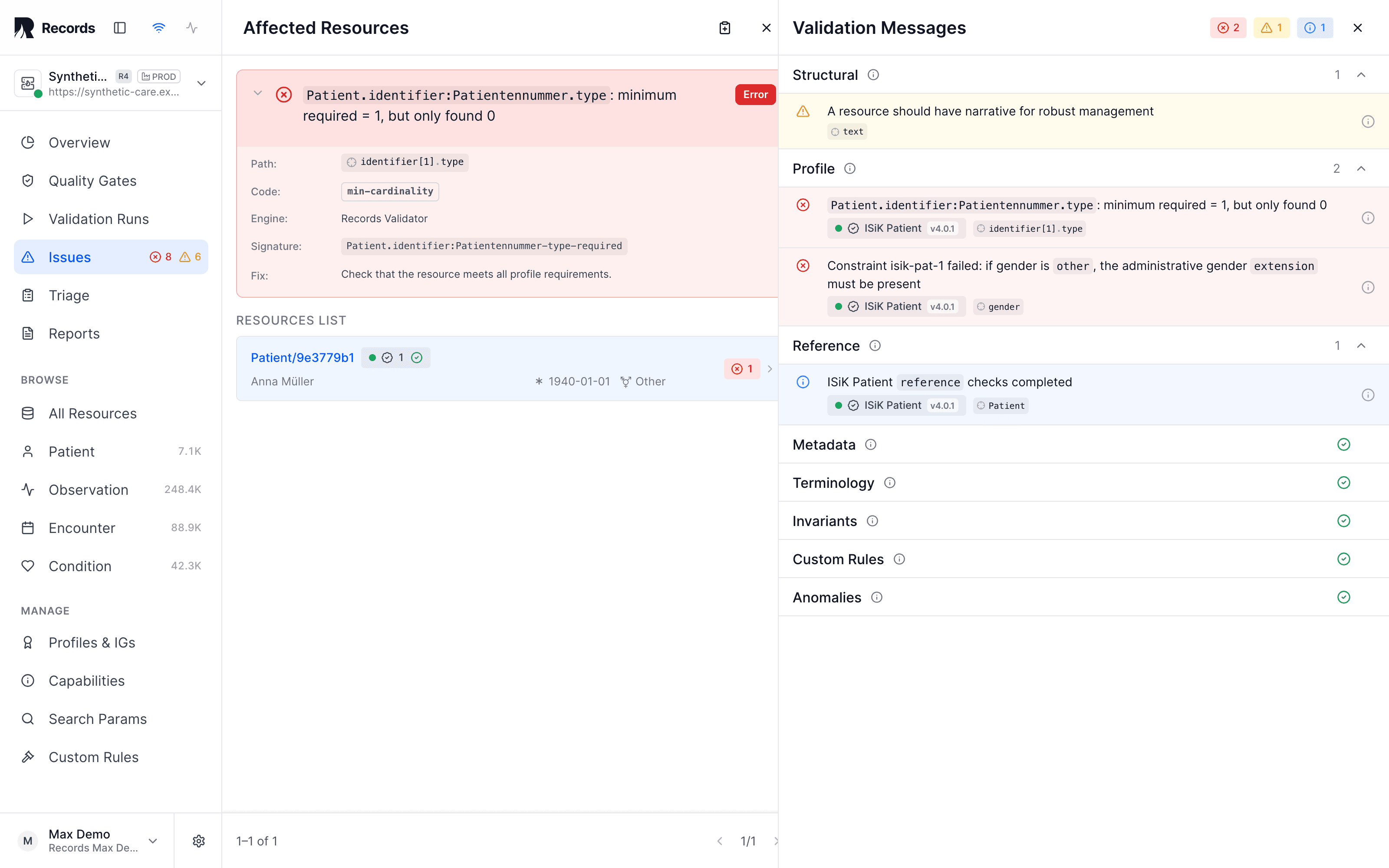Collapse the Patientennummer error details chevron
Screen dimensions: 1389x868
click(258, 93)
